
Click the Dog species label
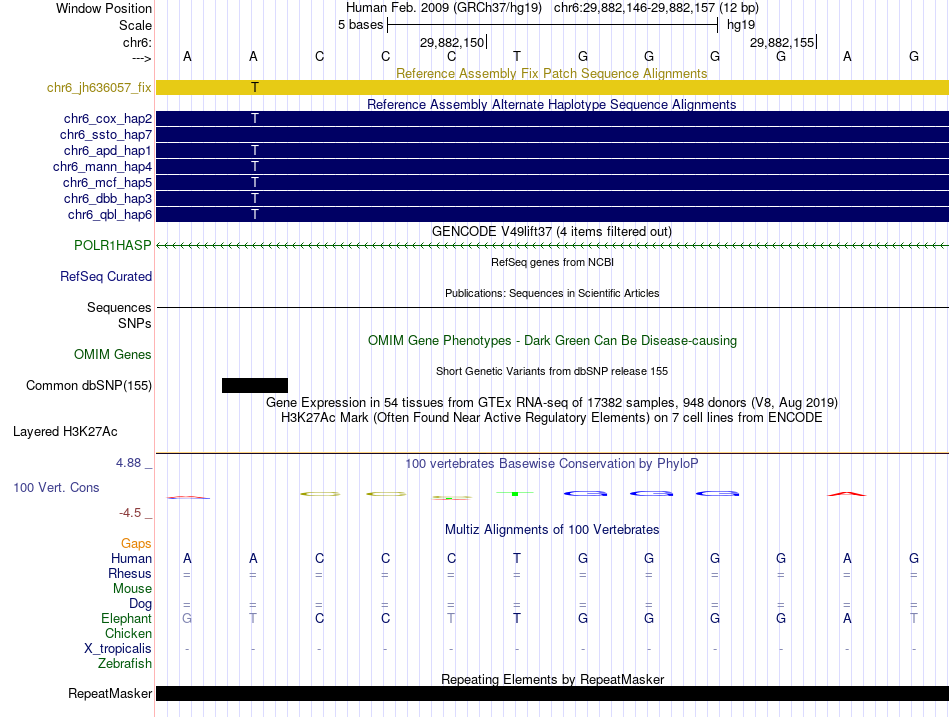(x=140, y=604)
